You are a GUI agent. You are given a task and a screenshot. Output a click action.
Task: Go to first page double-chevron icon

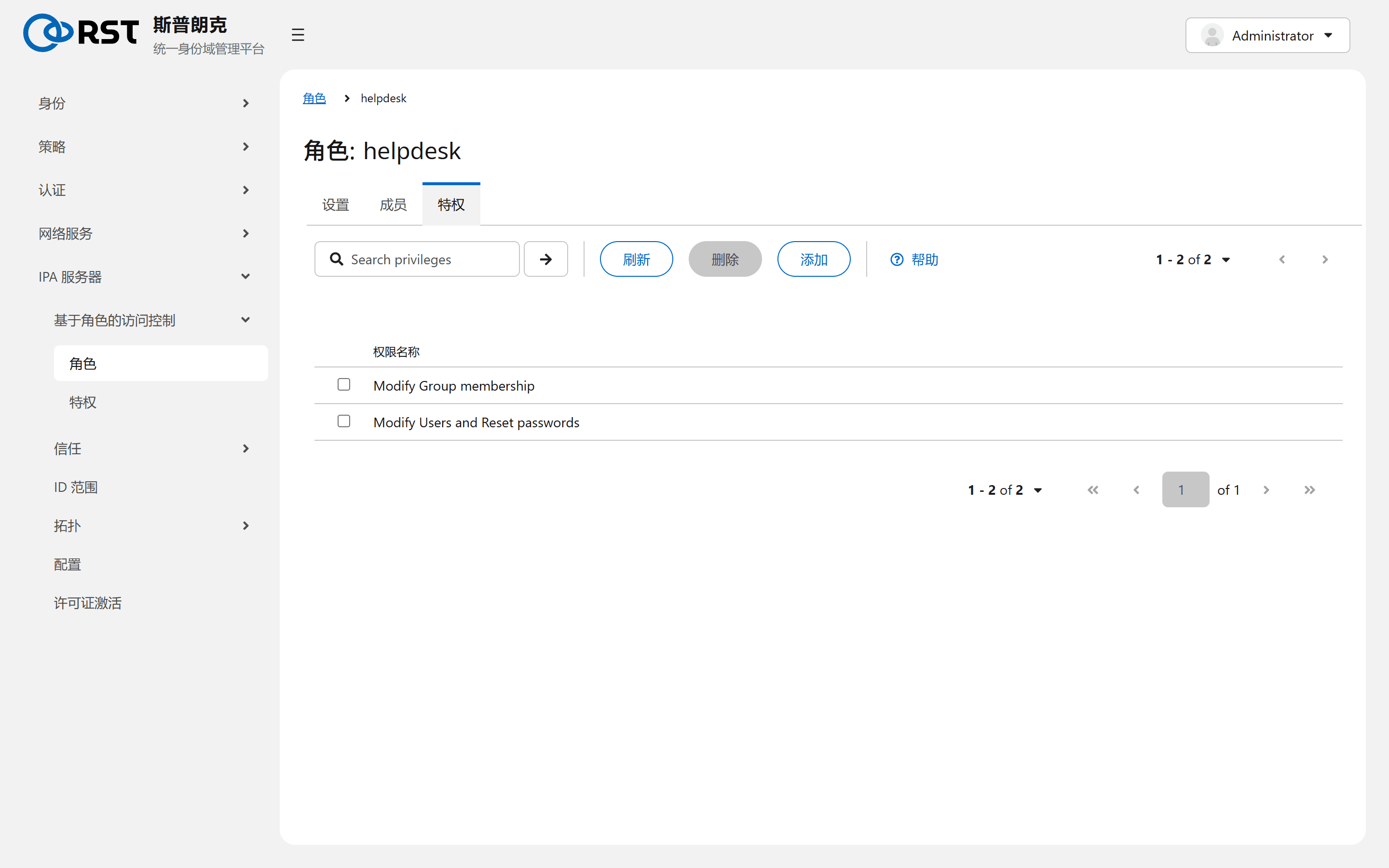(1093, 489)
